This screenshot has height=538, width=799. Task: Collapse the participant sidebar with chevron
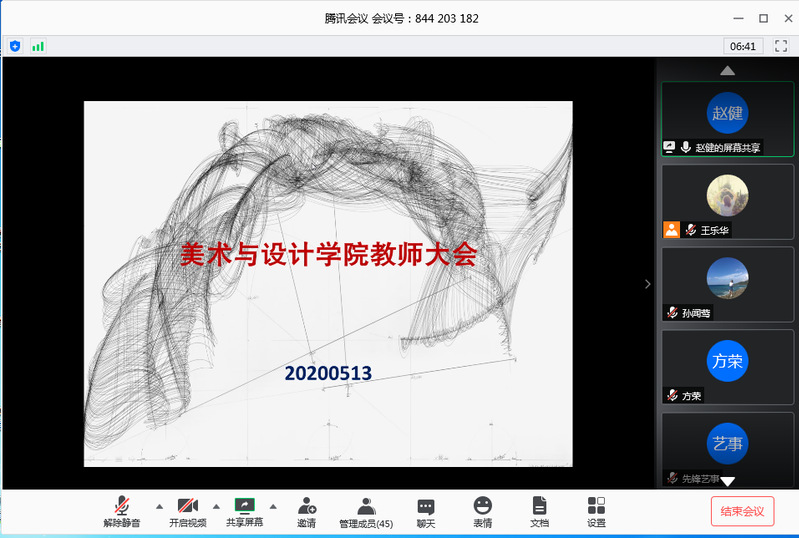pos(647,284)
